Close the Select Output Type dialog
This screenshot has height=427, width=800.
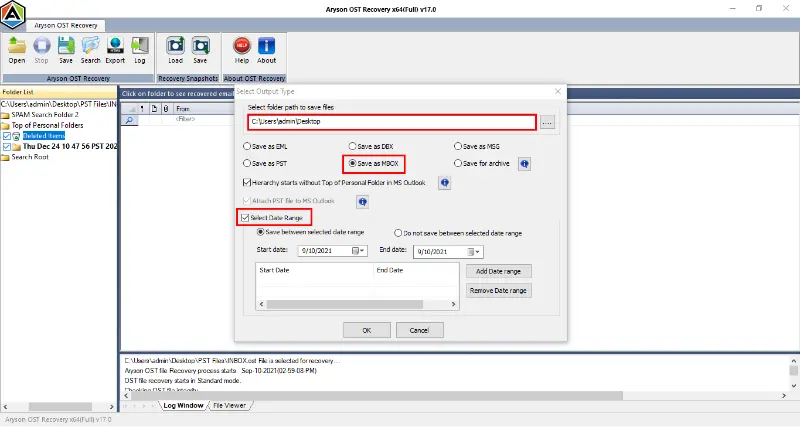point(558,91)
